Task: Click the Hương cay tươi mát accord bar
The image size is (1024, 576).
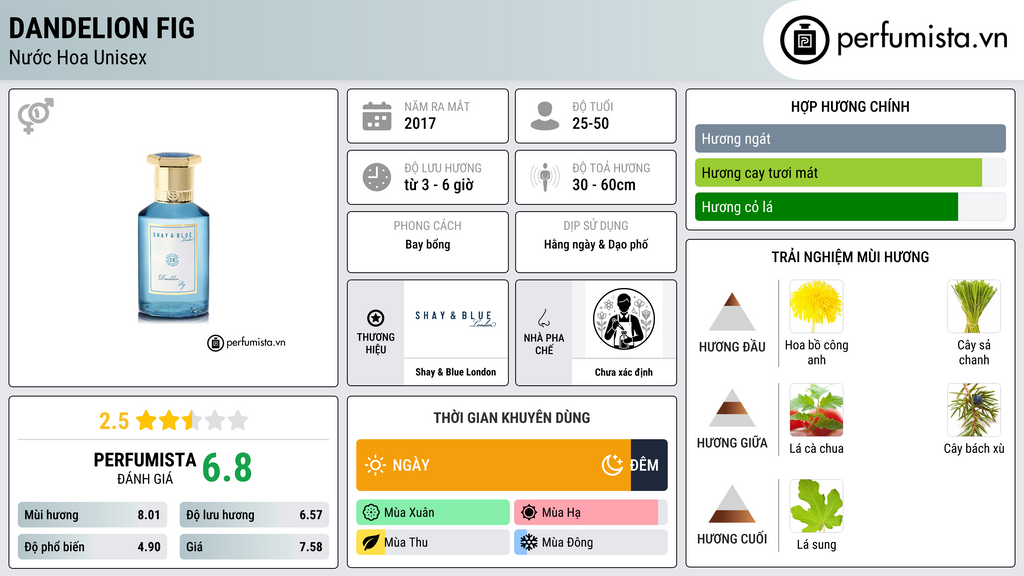Action: click(x=850, y=173)
